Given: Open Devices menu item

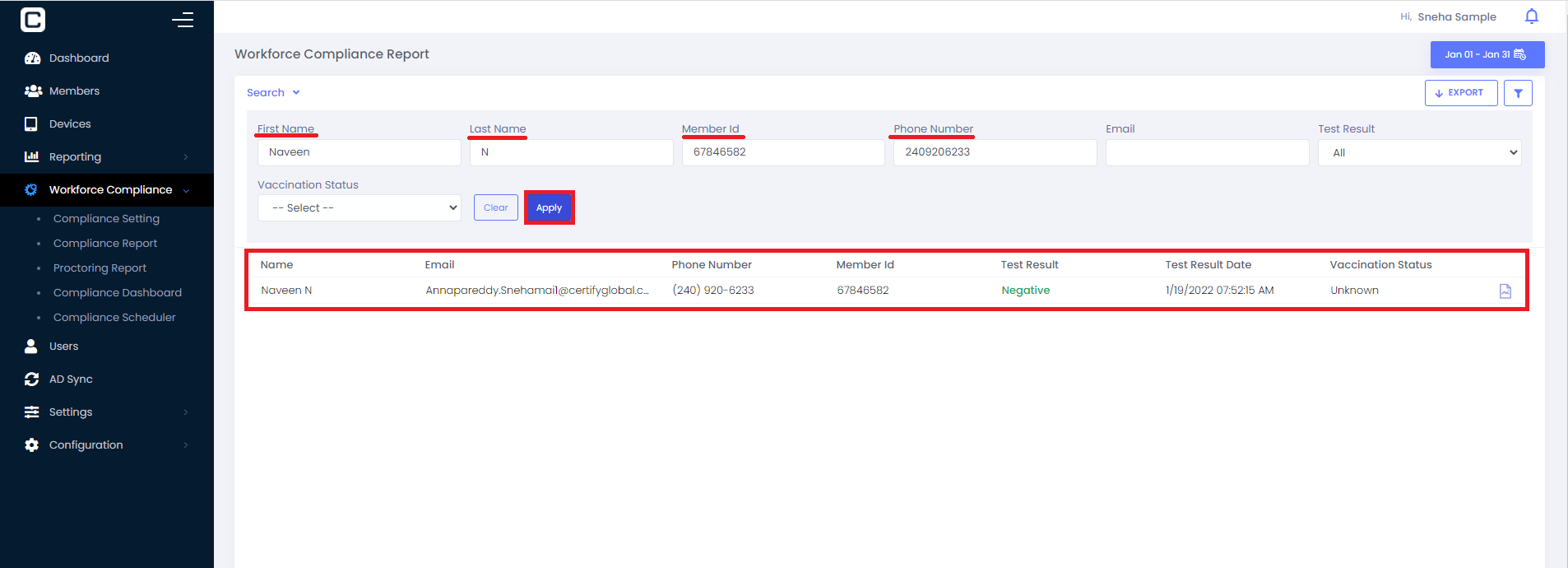Looking at the screenshot, I should point(70,124).
